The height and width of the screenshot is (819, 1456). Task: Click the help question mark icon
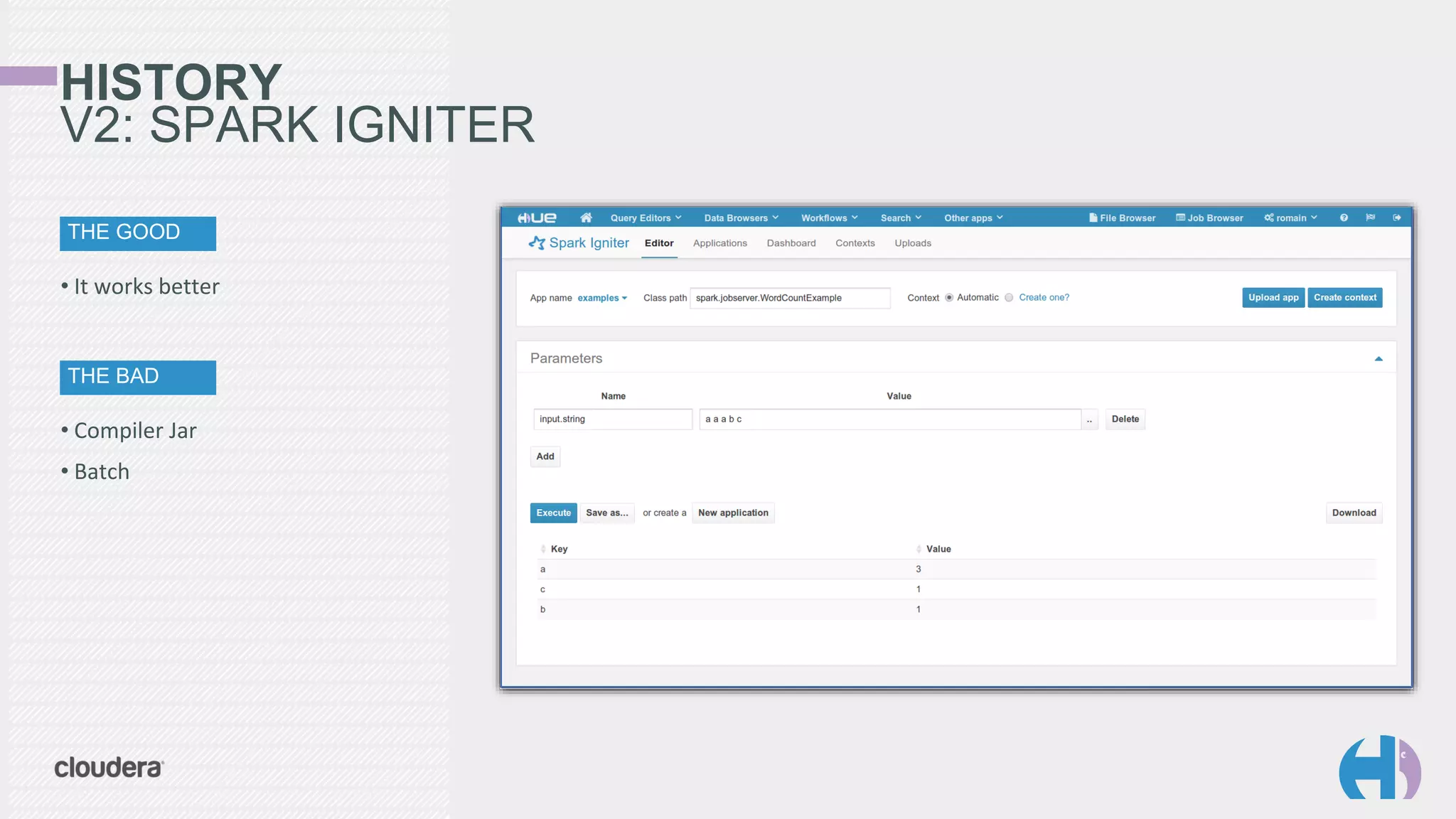pyautogui.click(x=1344, y=218)
